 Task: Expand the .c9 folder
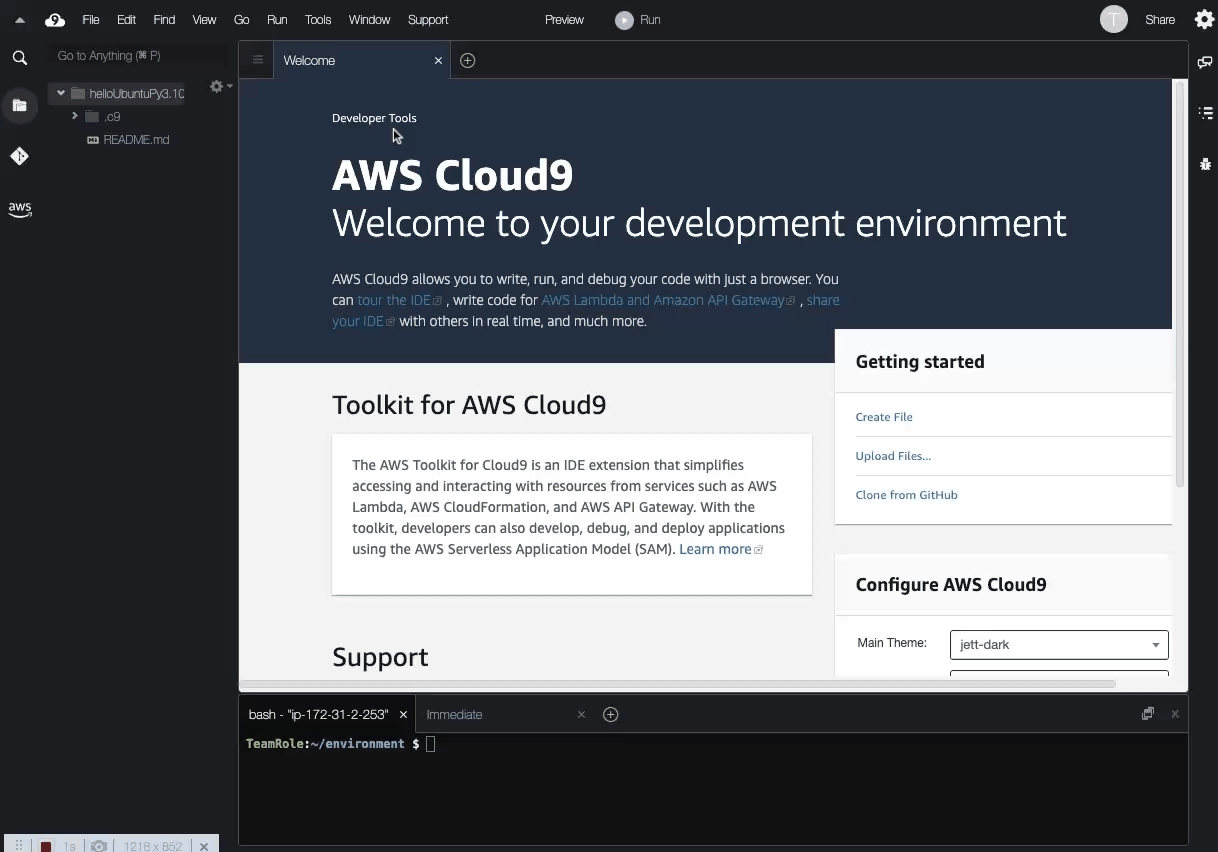[x=75, y=116]
